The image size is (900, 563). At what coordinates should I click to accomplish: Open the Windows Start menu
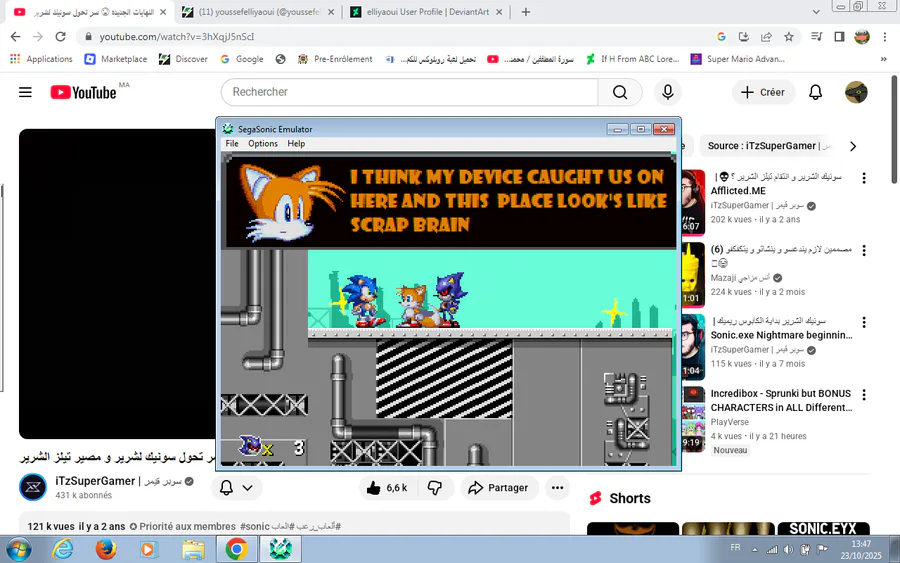point(18,549)
